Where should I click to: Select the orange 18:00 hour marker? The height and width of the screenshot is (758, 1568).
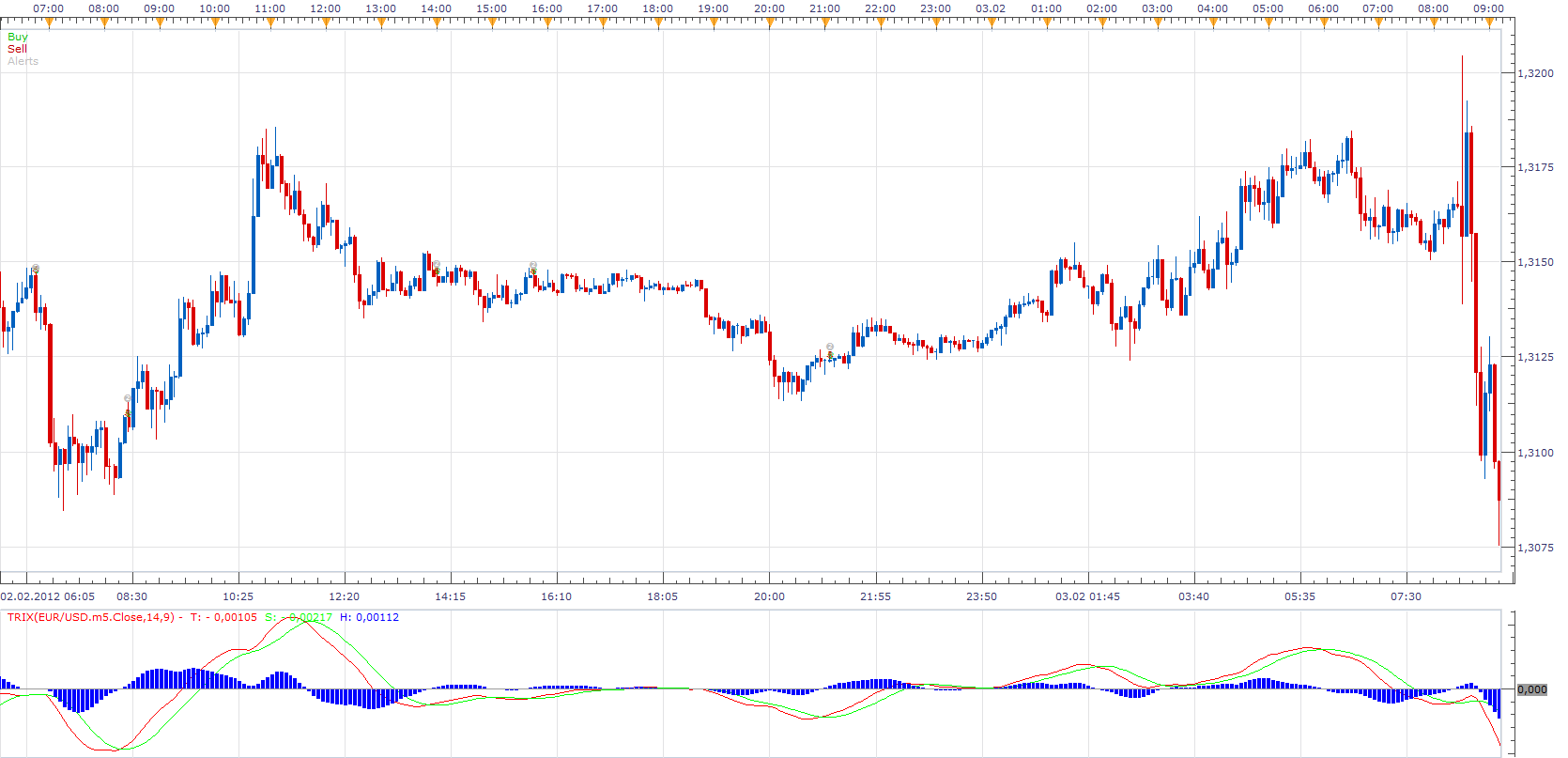pyautogui.click(x=658, y=22)
